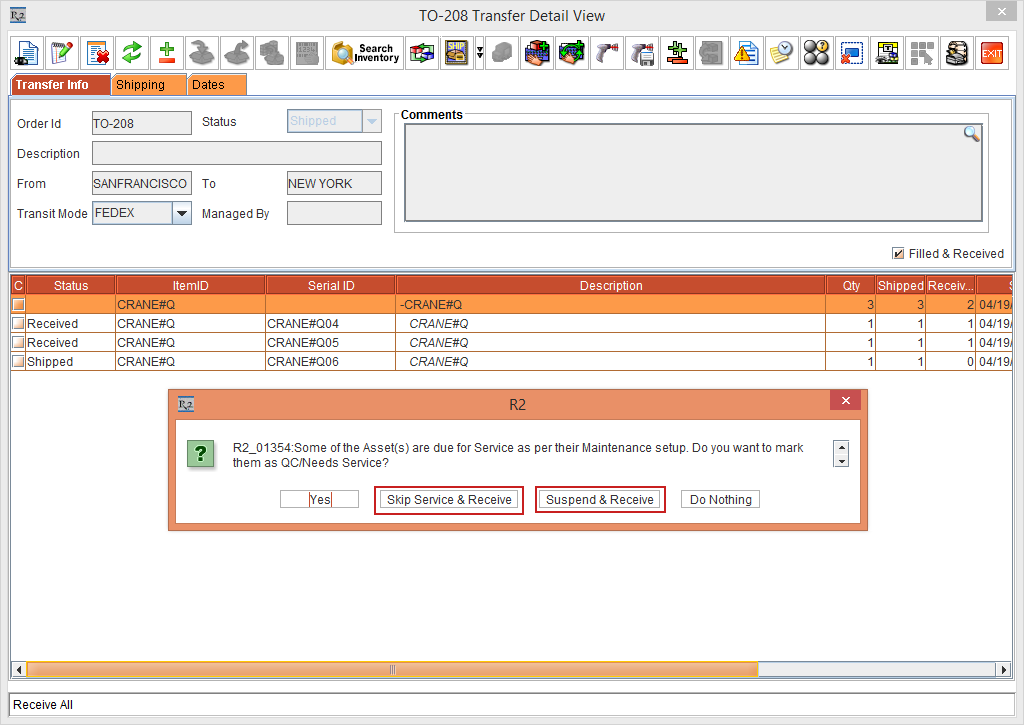Image resolution: width=1024 pixels, height=725 pixels.
Task: Click the Do Nothing button
Action: (720, 500)
